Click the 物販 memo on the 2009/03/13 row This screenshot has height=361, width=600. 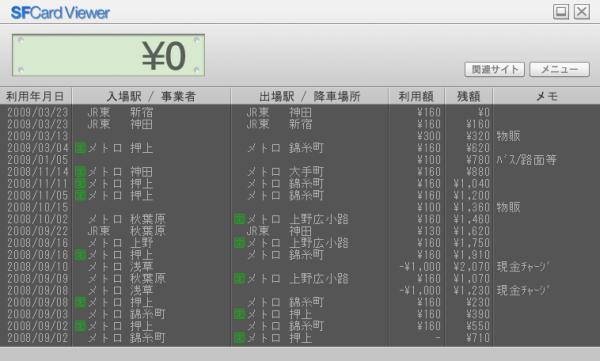[x=509, y=136]
